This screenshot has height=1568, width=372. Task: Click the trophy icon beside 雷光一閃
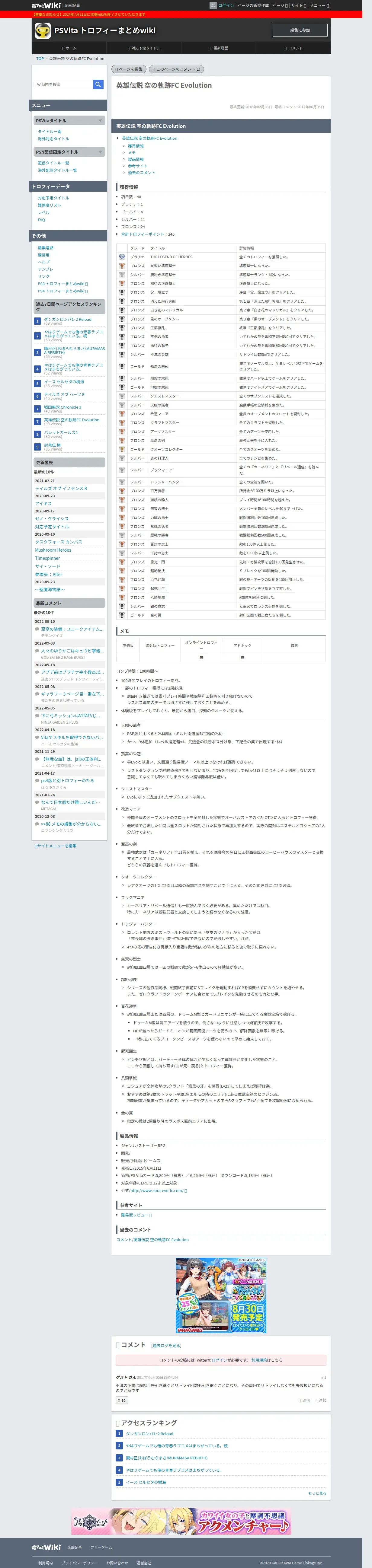[122, 562]
